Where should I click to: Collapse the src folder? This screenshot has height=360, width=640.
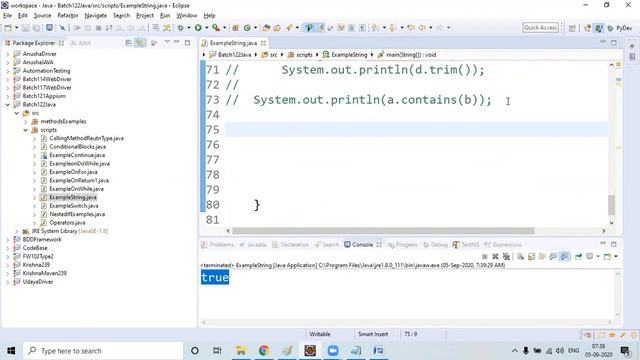17,113
